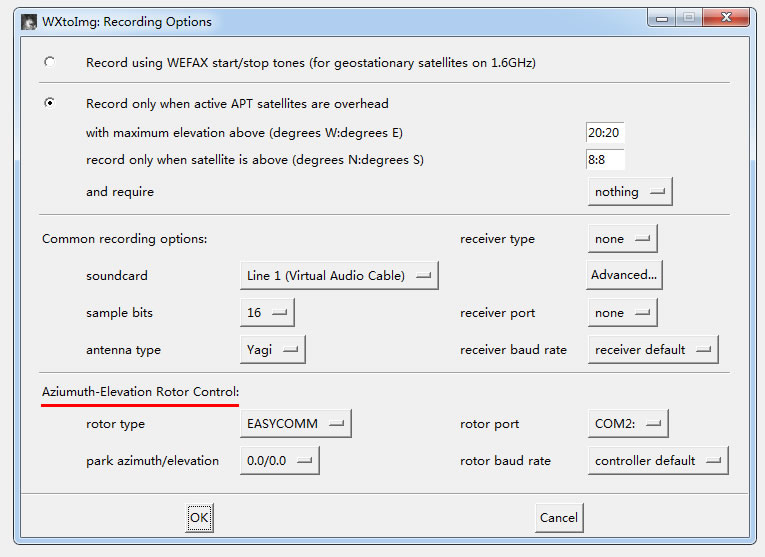Open the receiver baud rate dropdown

(652, 349)
